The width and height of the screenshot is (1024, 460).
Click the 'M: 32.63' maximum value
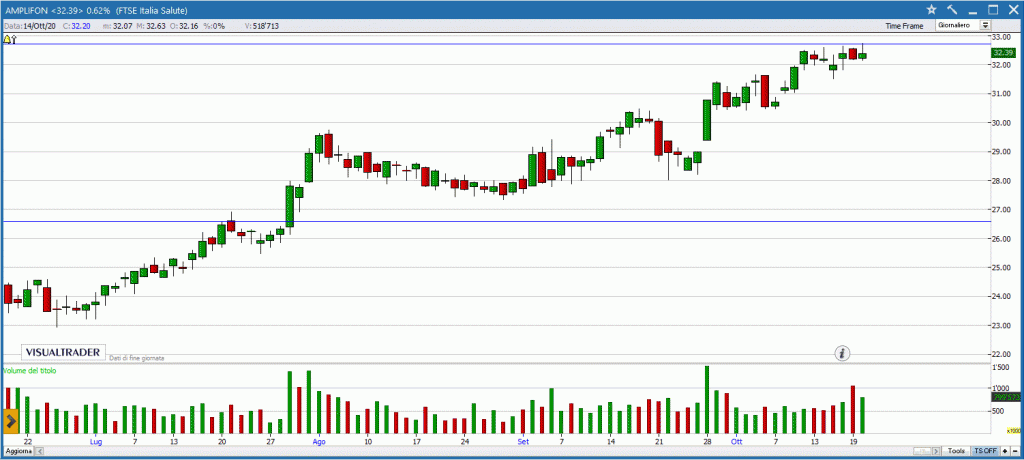point(152,25)
